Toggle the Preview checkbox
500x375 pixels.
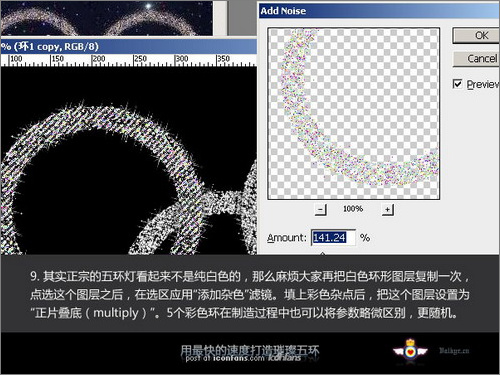pos(458,84)
